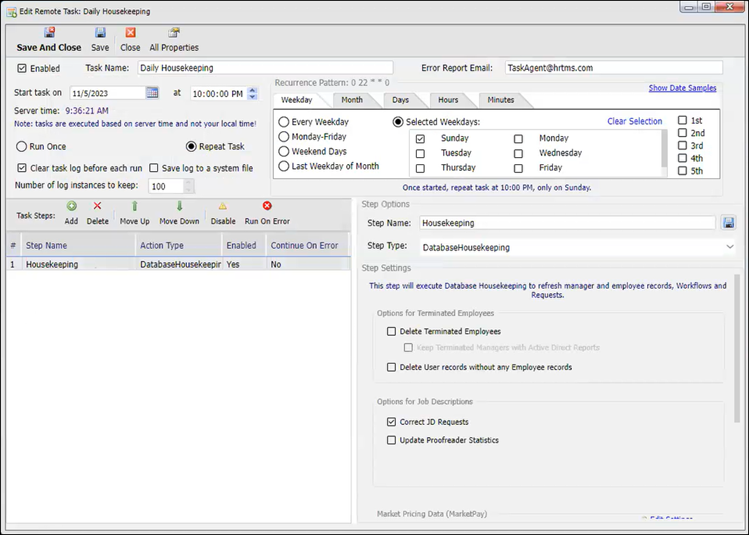The width and height of the screenshot is (749, 535).
Task: Move the step up in list
Action: click(x=134, y=206)
